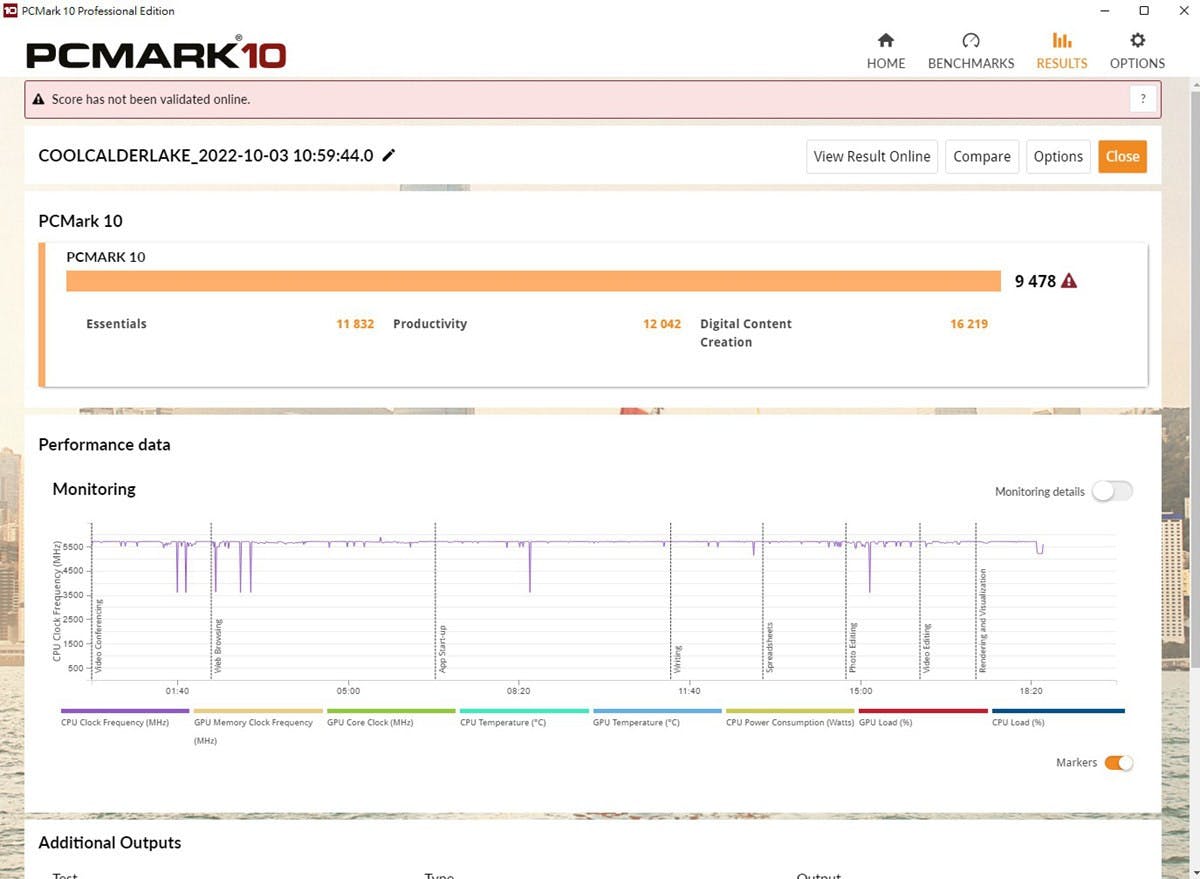Click the Spreadsheets chart marker

[x=769, y=648]
